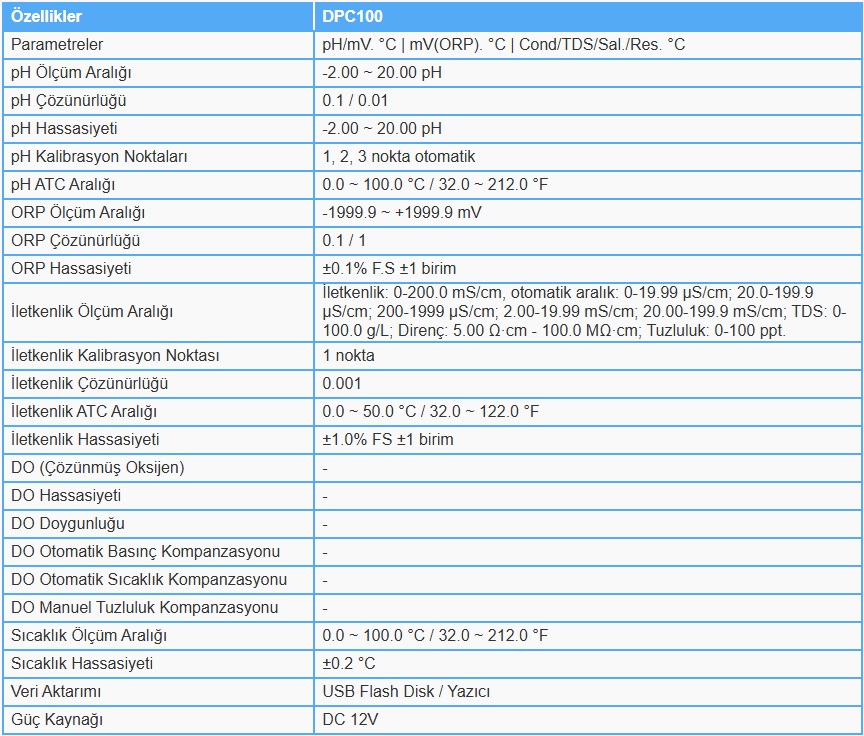Screen dimensions: 864x736
Task: Click the 'Veri Aktarımı' label
Action: 56,691
